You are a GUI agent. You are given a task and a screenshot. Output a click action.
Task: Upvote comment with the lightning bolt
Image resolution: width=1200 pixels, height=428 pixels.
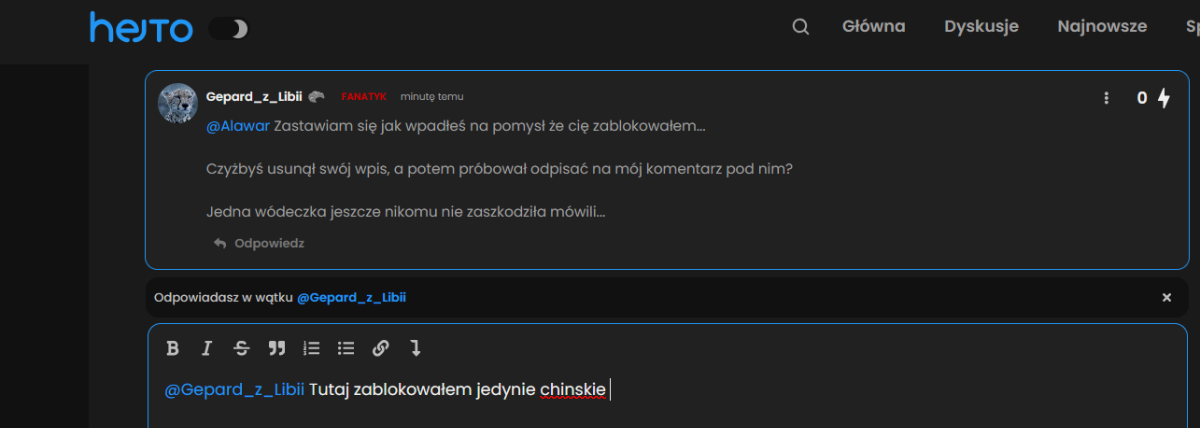(x=1164, y=98)
